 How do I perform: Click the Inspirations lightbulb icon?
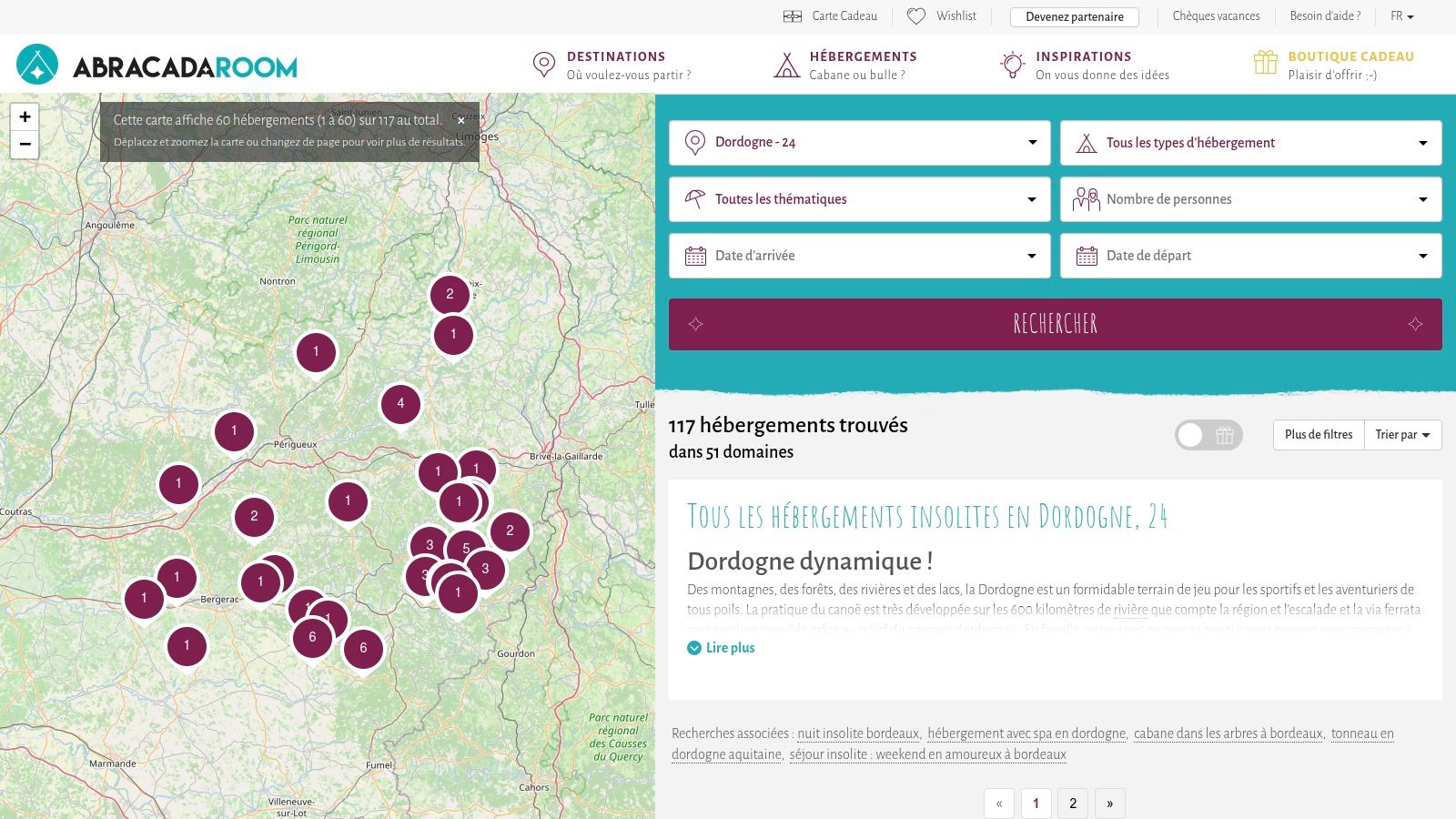click(x=1012, y=65)
